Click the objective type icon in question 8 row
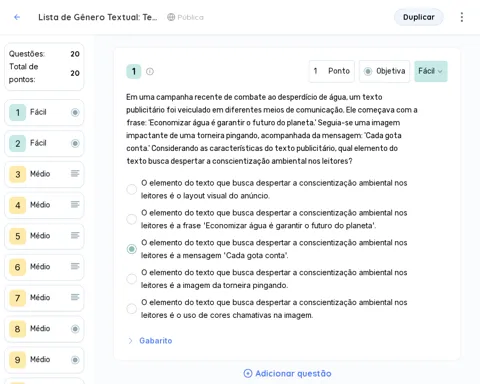This screenshot has height=384, width=480. pos(75,329)
